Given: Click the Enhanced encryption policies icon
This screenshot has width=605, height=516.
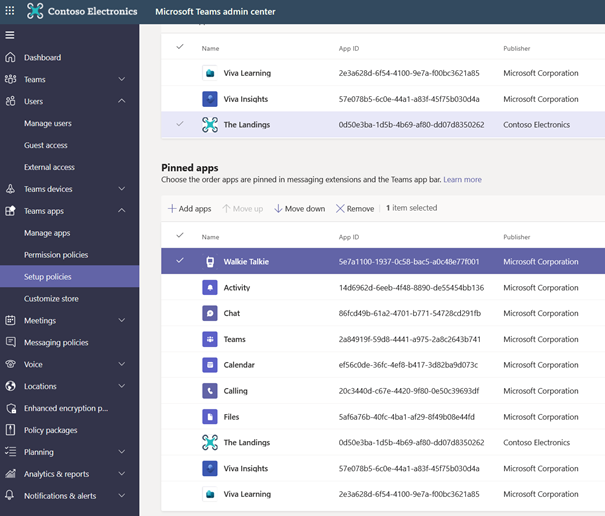Looking at the screenshot, I should 11,408.
